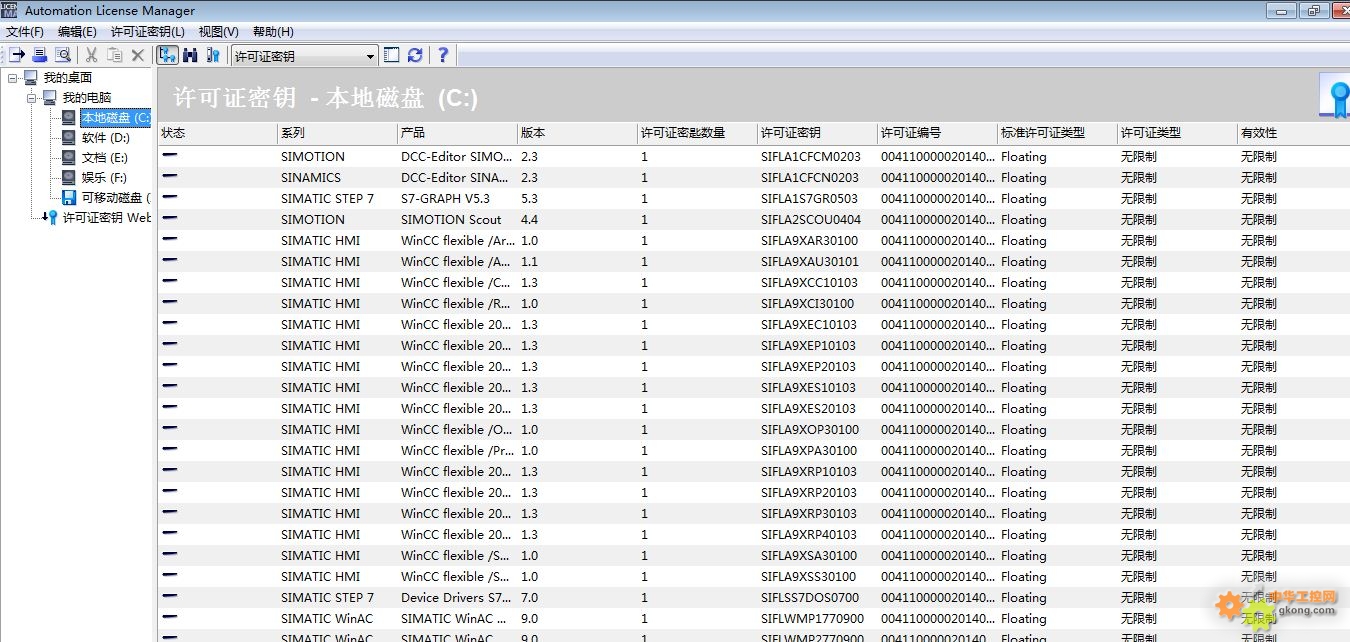Click the check license key icon
Image resolution: width=1350 pixels, height=642 pixels.
click(212, 55)
